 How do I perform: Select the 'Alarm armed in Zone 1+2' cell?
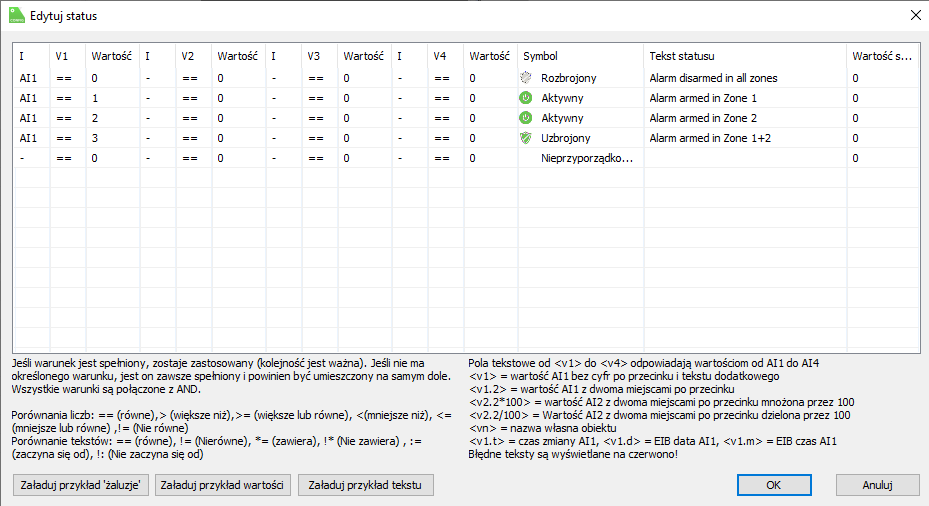(710, 138)
